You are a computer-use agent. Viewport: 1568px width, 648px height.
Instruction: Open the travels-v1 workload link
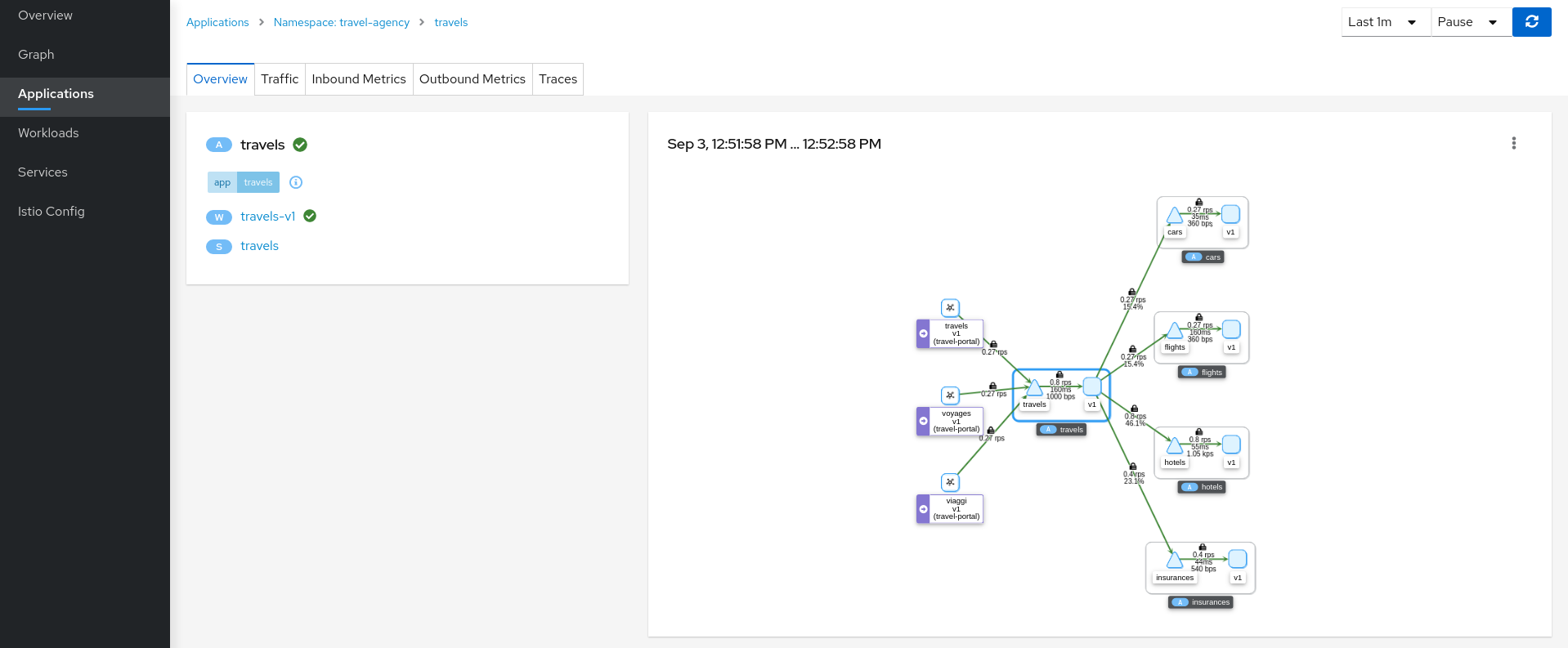click(x=267, y=217)
